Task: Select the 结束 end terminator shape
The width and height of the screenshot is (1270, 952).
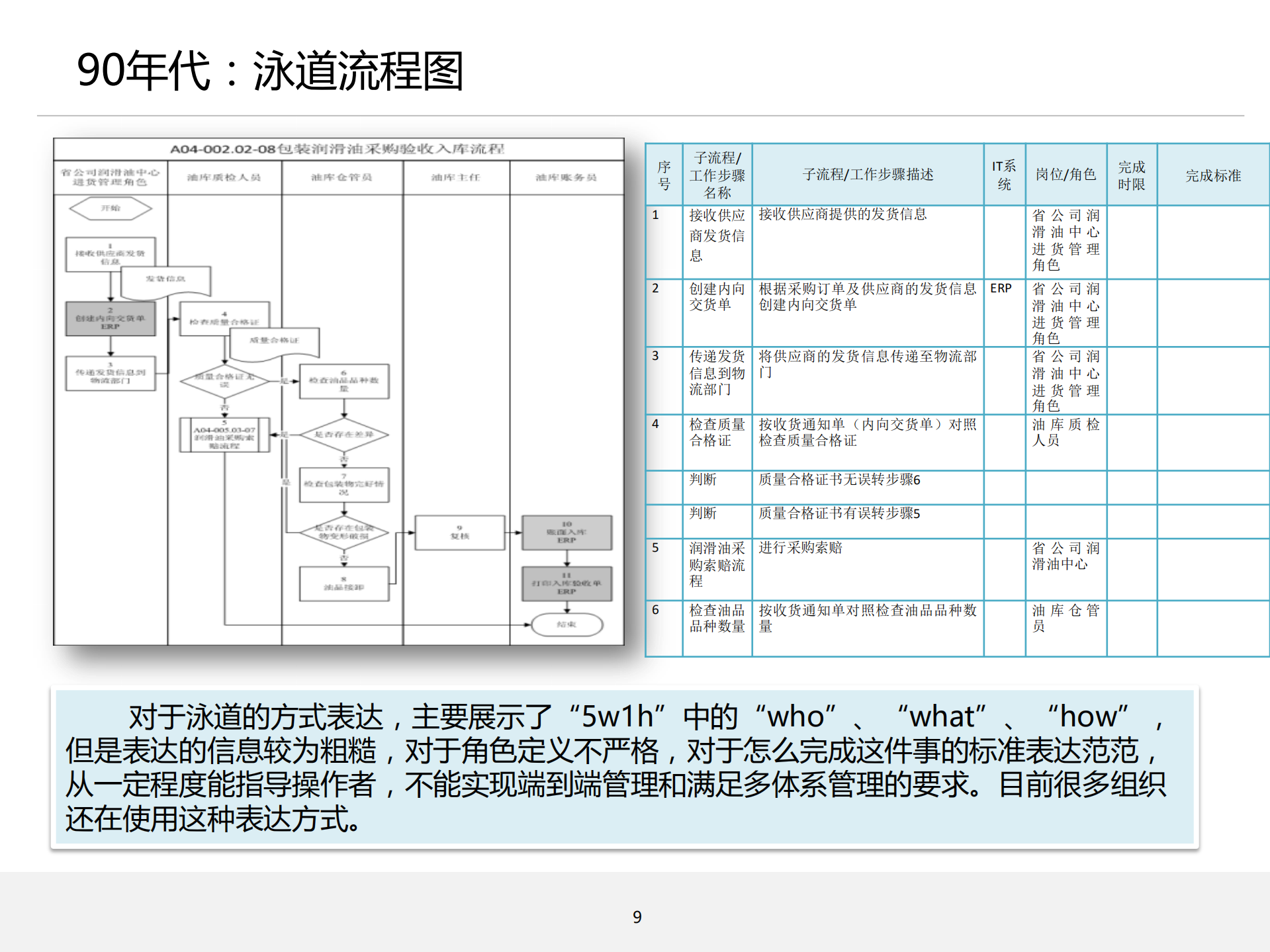Action: click(567, 624)
